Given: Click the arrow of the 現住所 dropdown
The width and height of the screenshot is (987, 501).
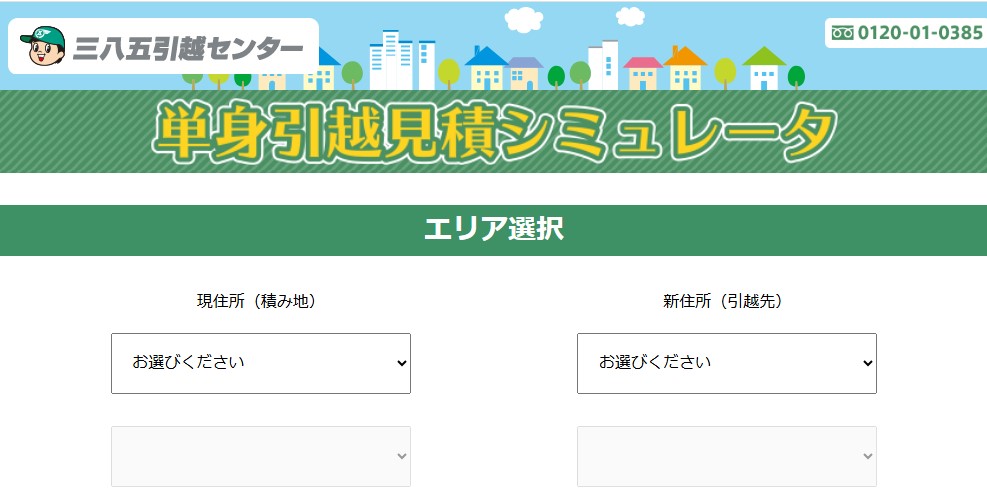Looking at the screenshot, I should pos(402,363).
